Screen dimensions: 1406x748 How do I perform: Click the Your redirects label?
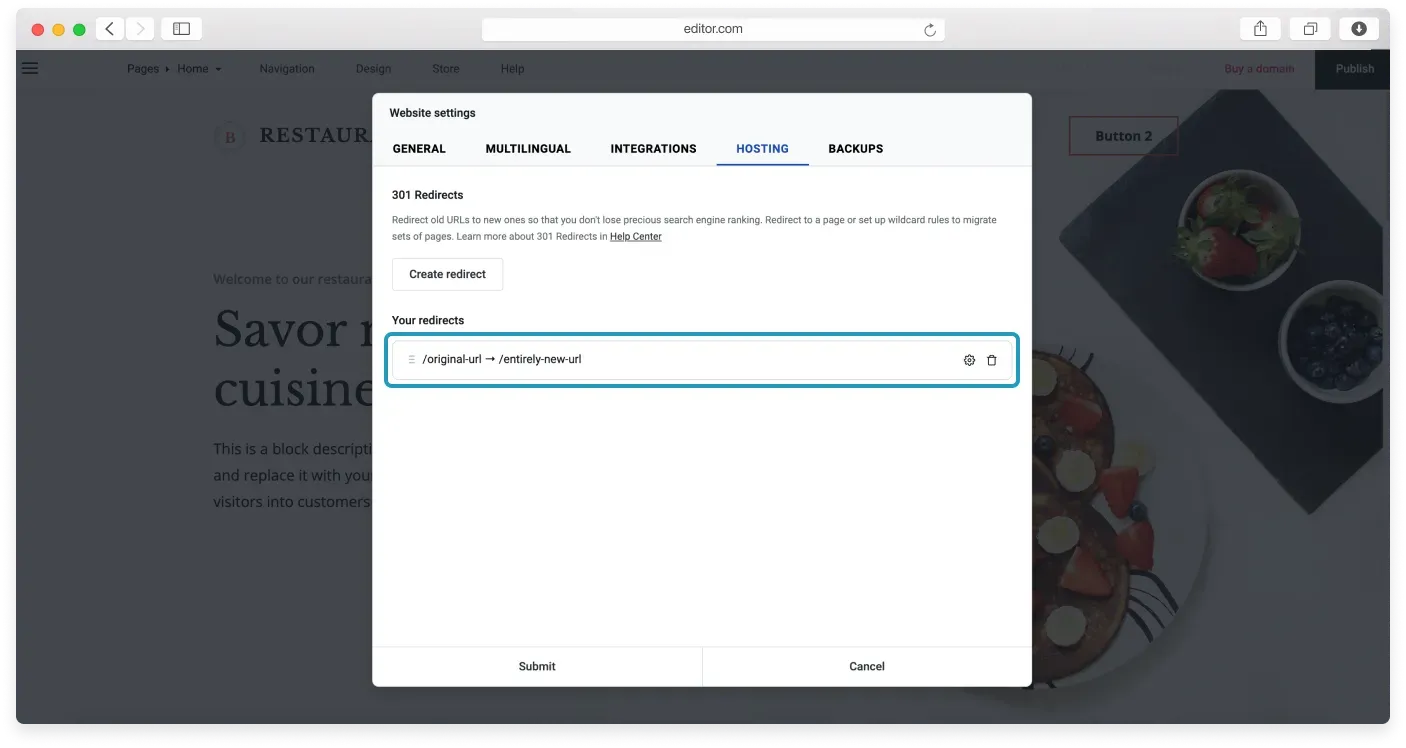click(x=428, y=321)
